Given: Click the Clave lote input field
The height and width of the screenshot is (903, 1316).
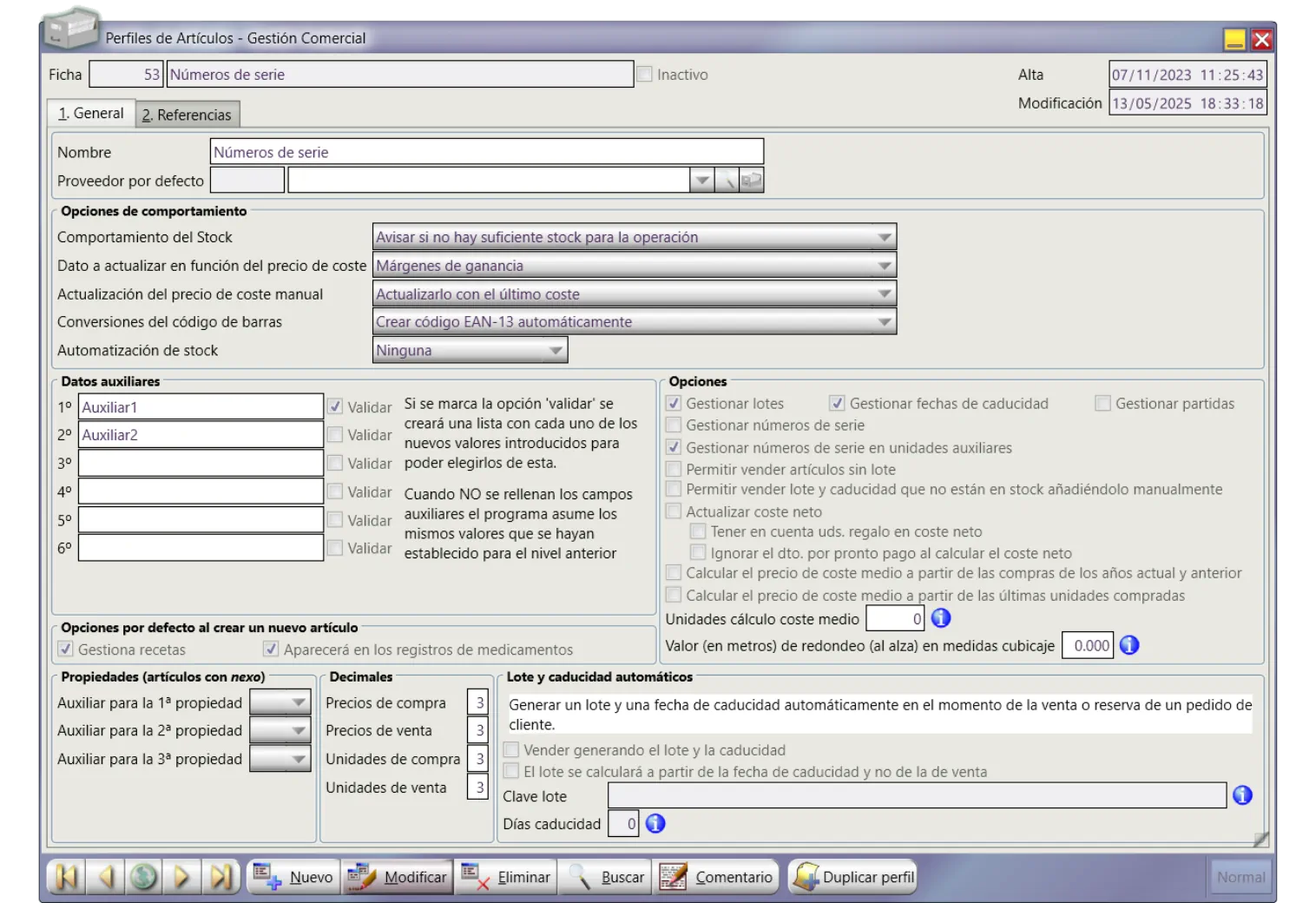Looking at the screenshot, I should coord(917,795).
